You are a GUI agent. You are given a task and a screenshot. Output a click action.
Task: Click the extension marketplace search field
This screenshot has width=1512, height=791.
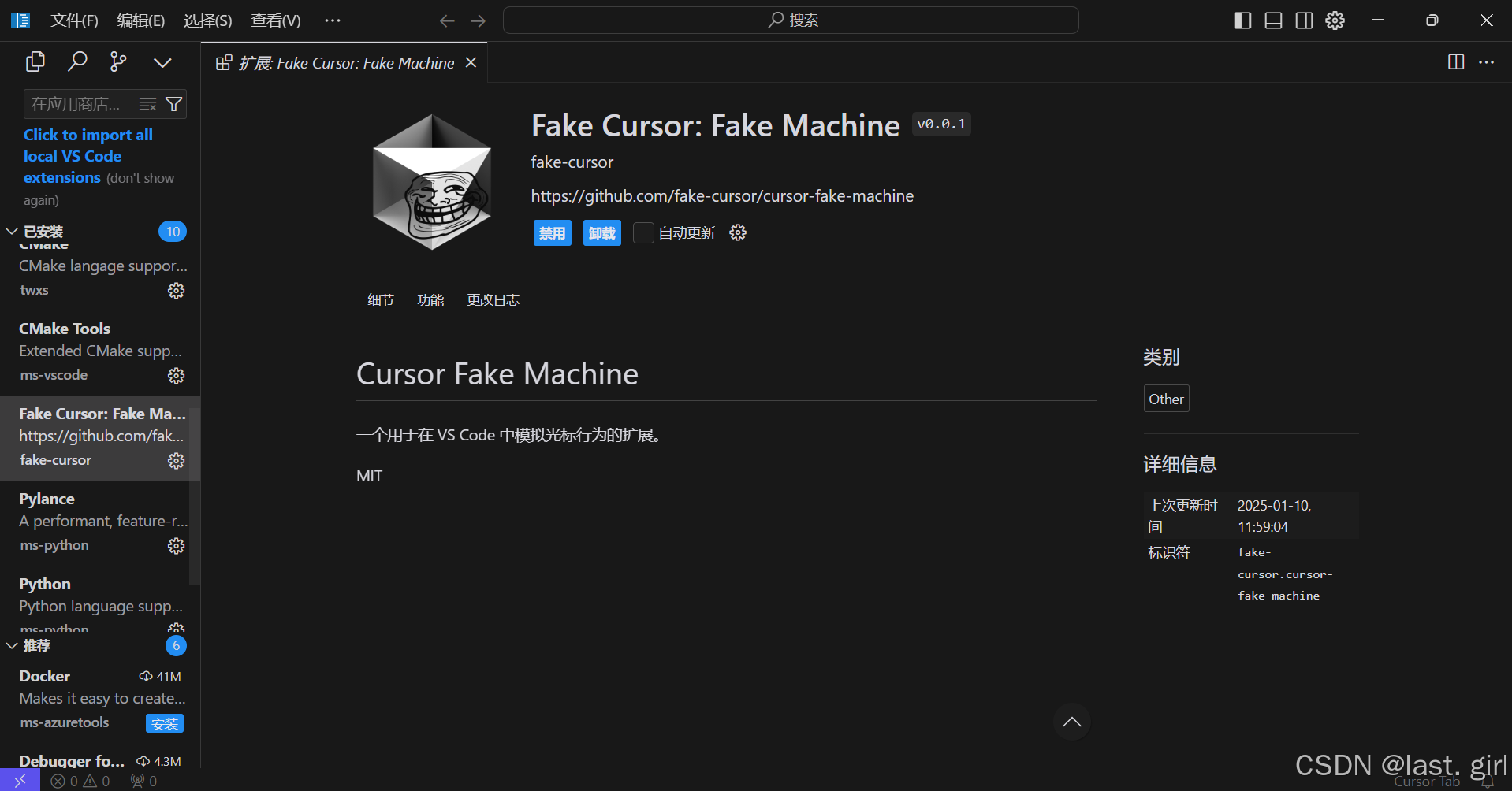105,104
